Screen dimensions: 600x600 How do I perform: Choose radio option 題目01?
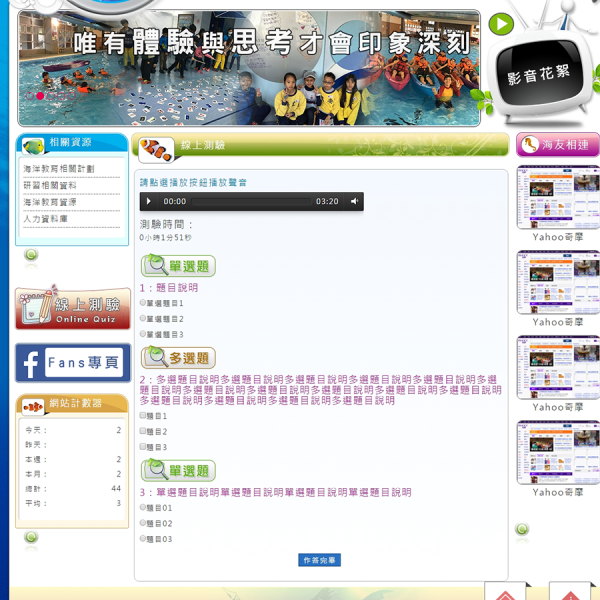(143, 507)
